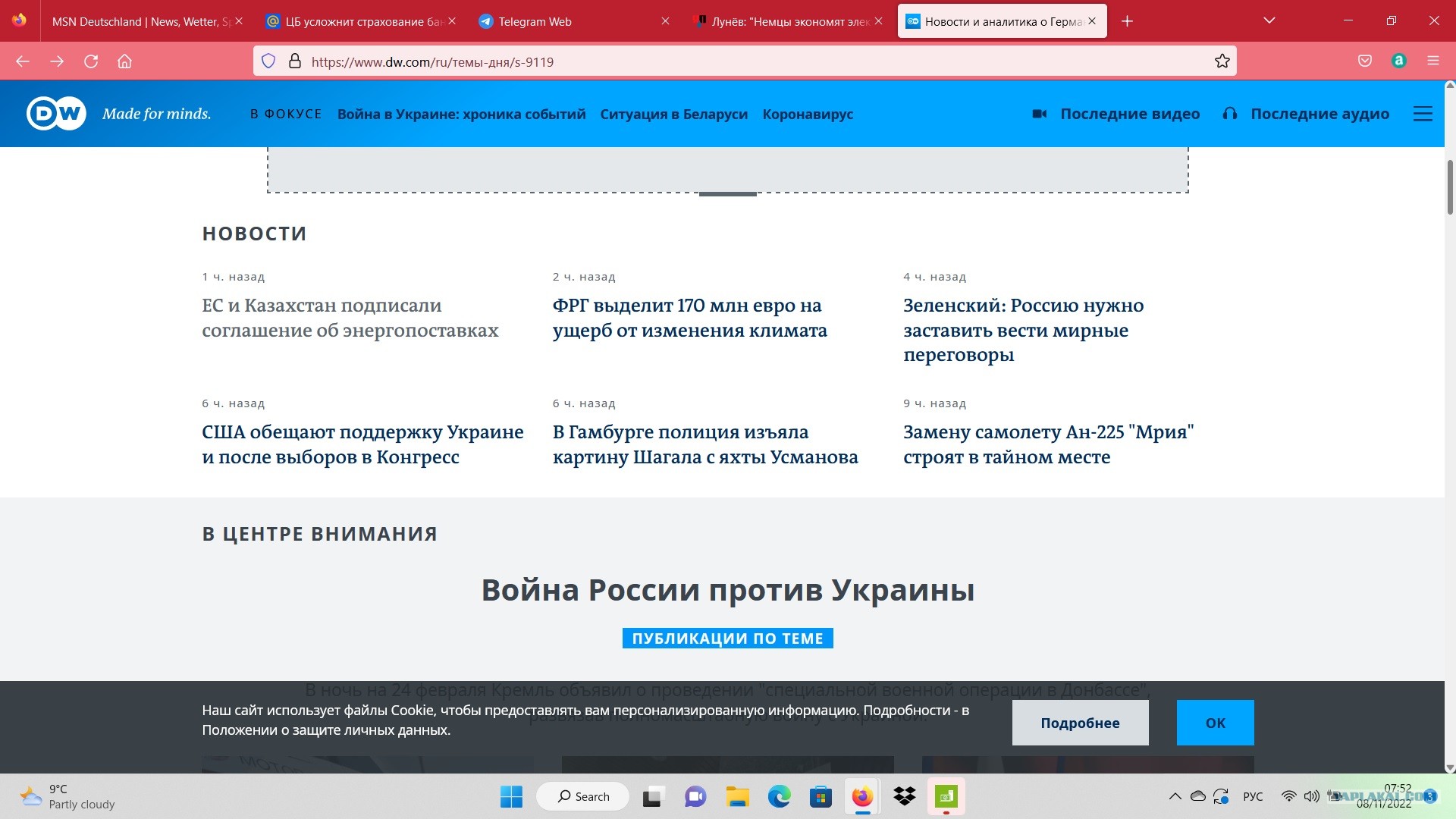This screenshot has height=819, width=1456.
Task: Open the Firefox View pinned icon
Action: pos(20,20)
